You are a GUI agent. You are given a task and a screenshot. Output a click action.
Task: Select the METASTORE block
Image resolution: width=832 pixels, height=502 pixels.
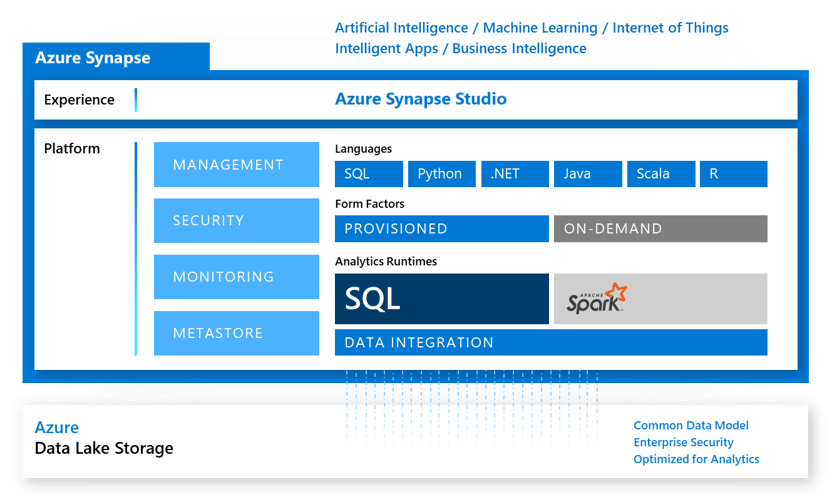(237, 333)
